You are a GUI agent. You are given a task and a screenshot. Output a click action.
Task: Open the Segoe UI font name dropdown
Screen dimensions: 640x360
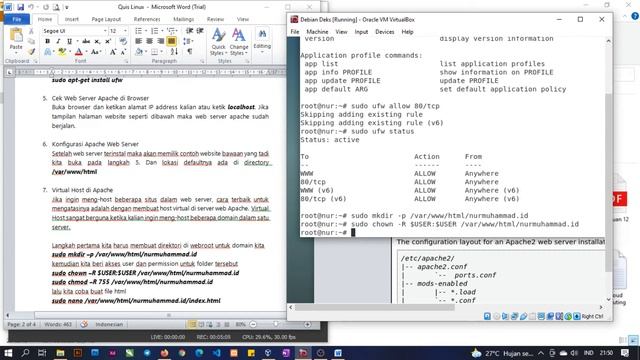tap(105, 31)
